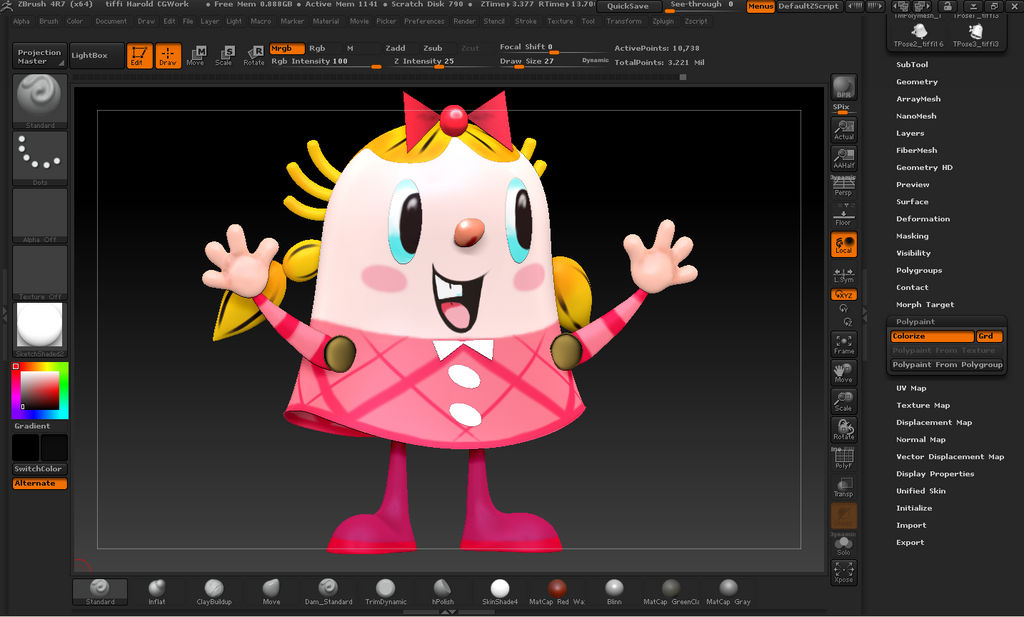Select the TrimDynamic brush
1024x617 pixels.
(385, 592)
